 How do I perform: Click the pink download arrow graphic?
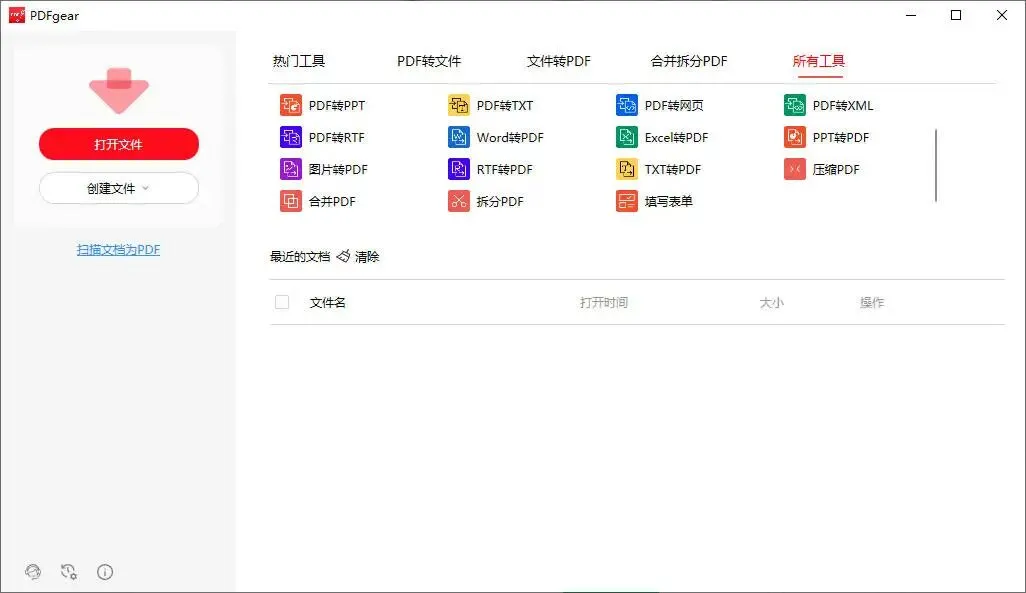(118, 90)
